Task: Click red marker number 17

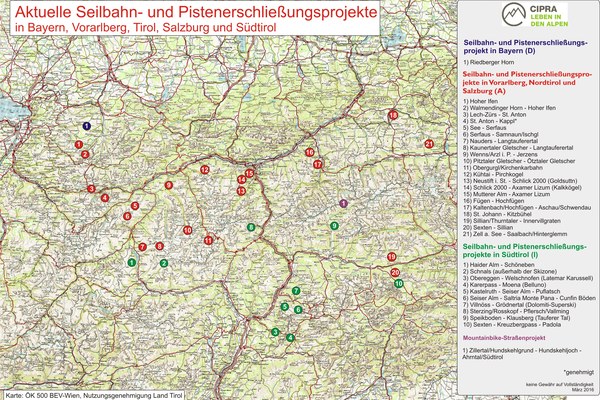Action: coord(317,164)
